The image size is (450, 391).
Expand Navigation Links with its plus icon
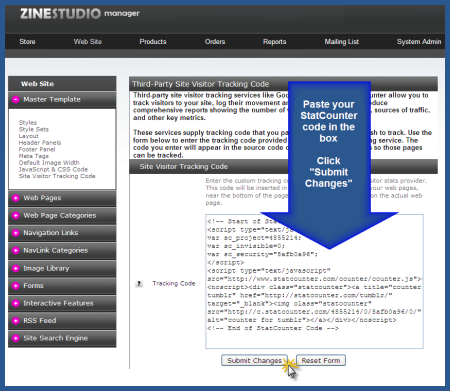[16, 233]
